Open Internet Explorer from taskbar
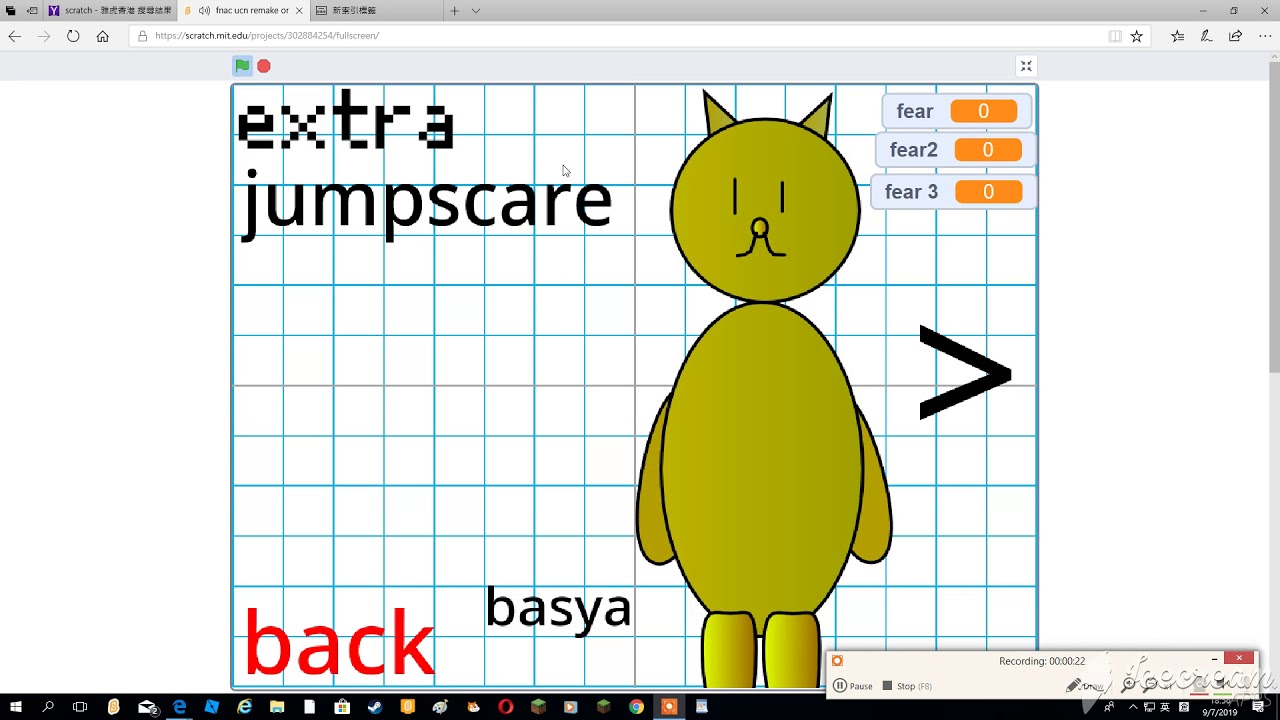Screen dimensions: 1280x720 pos(245,707)
